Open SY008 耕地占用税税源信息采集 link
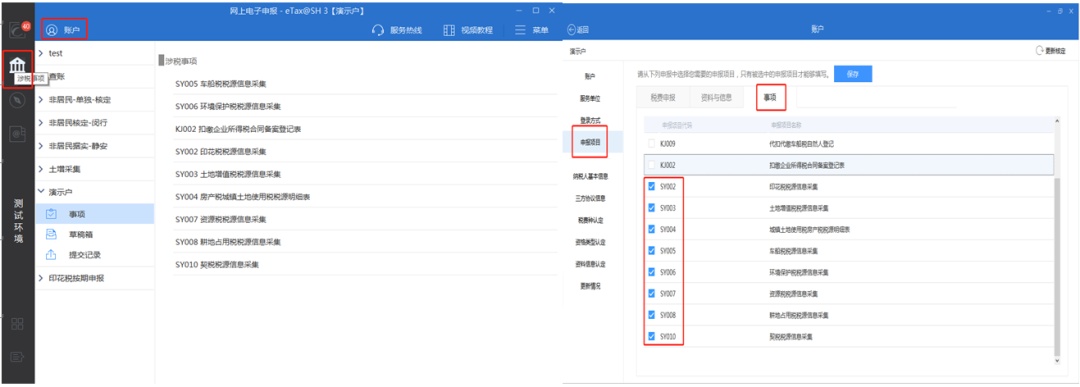Viewport: 1080px width, 387px height. pyautogui.click(x=227, y=242)
